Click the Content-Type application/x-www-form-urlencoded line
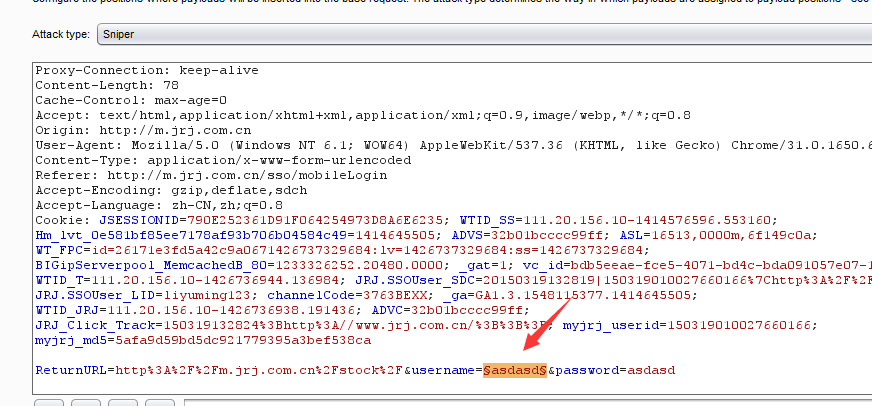The height and width of the screenshot is (406, 872). point(223,161)
